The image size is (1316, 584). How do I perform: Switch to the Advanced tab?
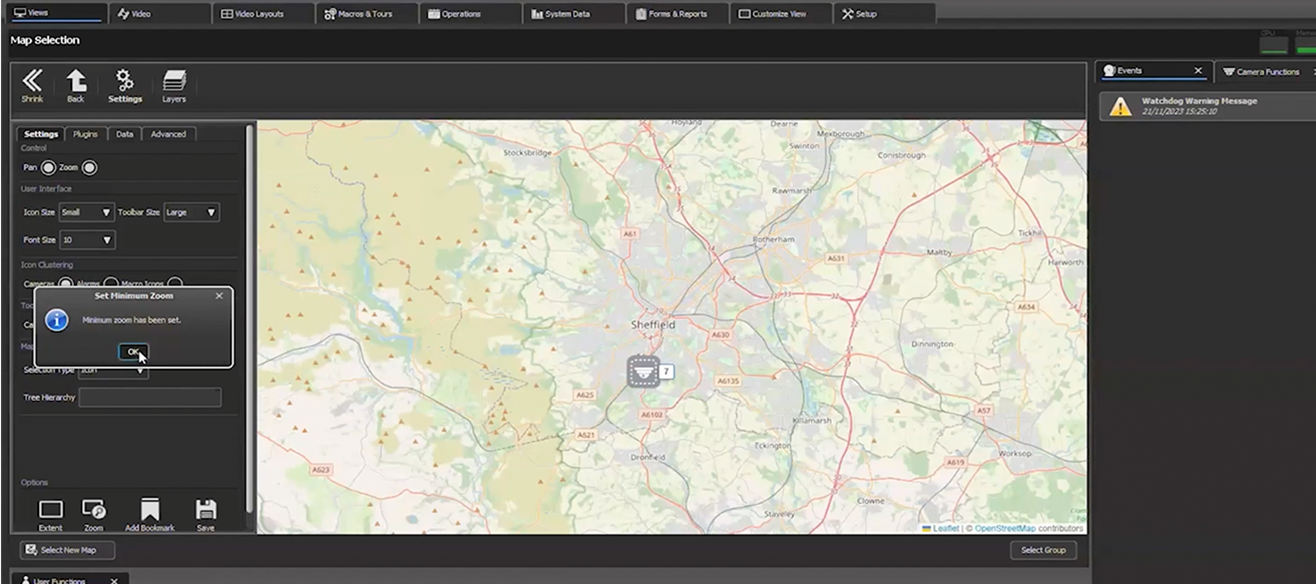coord(169,134)
